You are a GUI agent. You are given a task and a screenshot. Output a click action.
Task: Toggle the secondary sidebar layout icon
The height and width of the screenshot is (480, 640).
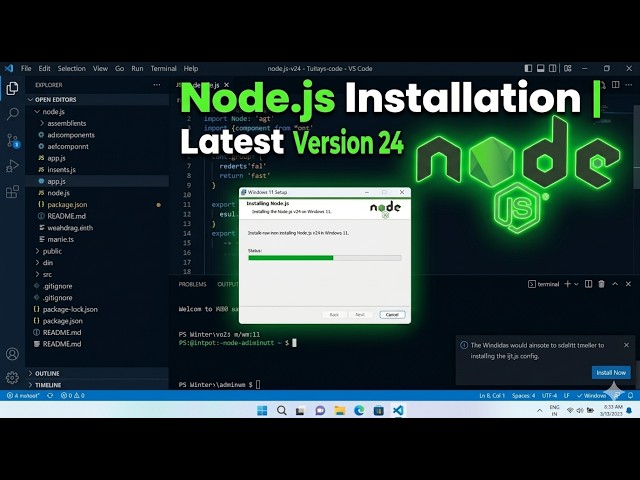coord(553,68)
